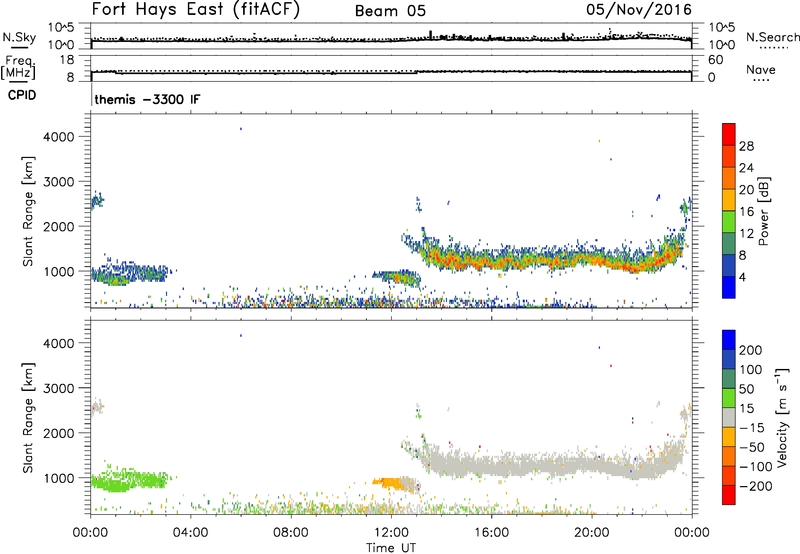Click the power echo cluster at 2500 km near 00:00

(97, 201)
